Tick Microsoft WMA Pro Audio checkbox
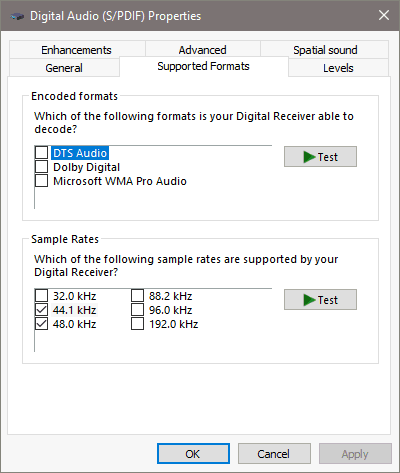 pyautogui.click(x=41, y=181)
